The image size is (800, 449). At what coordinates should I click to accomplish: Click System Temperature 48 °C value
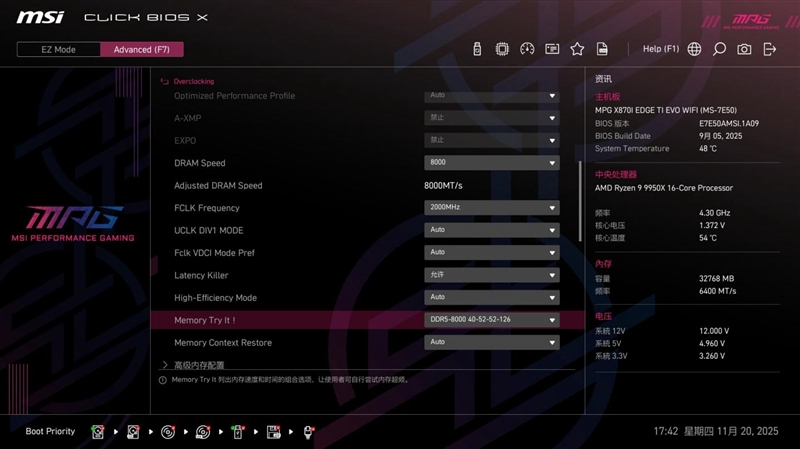[708, 148]
